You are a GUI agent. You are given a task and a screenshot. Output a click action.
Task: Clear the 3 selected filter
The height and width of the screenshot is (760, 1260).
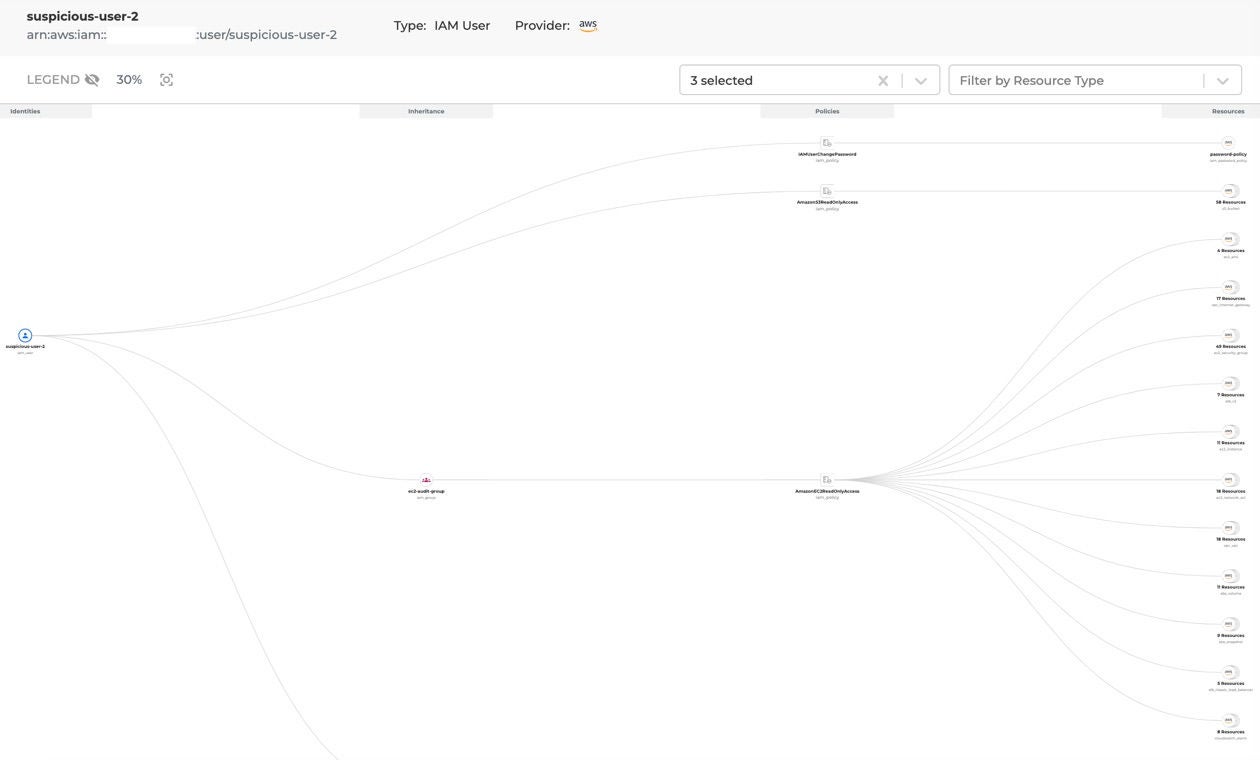pos(883,81)
